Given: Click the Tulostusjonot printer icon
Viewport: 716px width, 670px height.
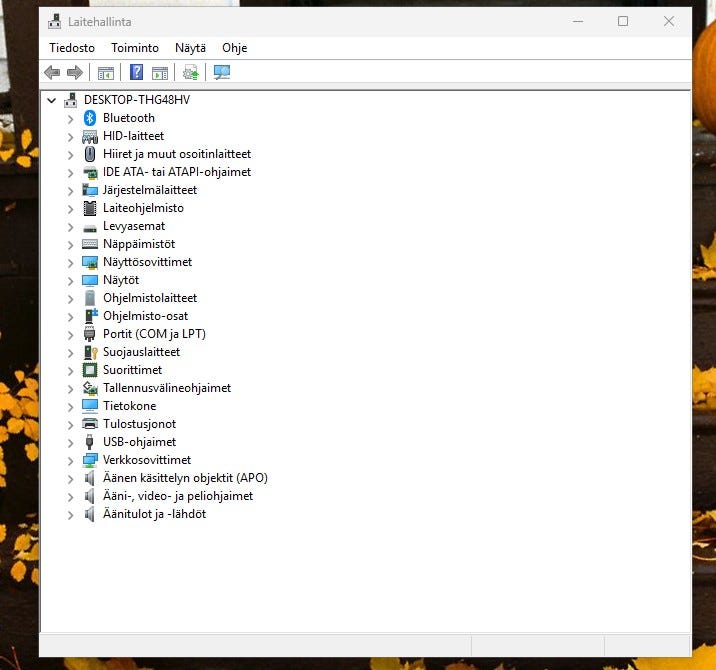Looking at the screenshot, I should pos(90,424).
